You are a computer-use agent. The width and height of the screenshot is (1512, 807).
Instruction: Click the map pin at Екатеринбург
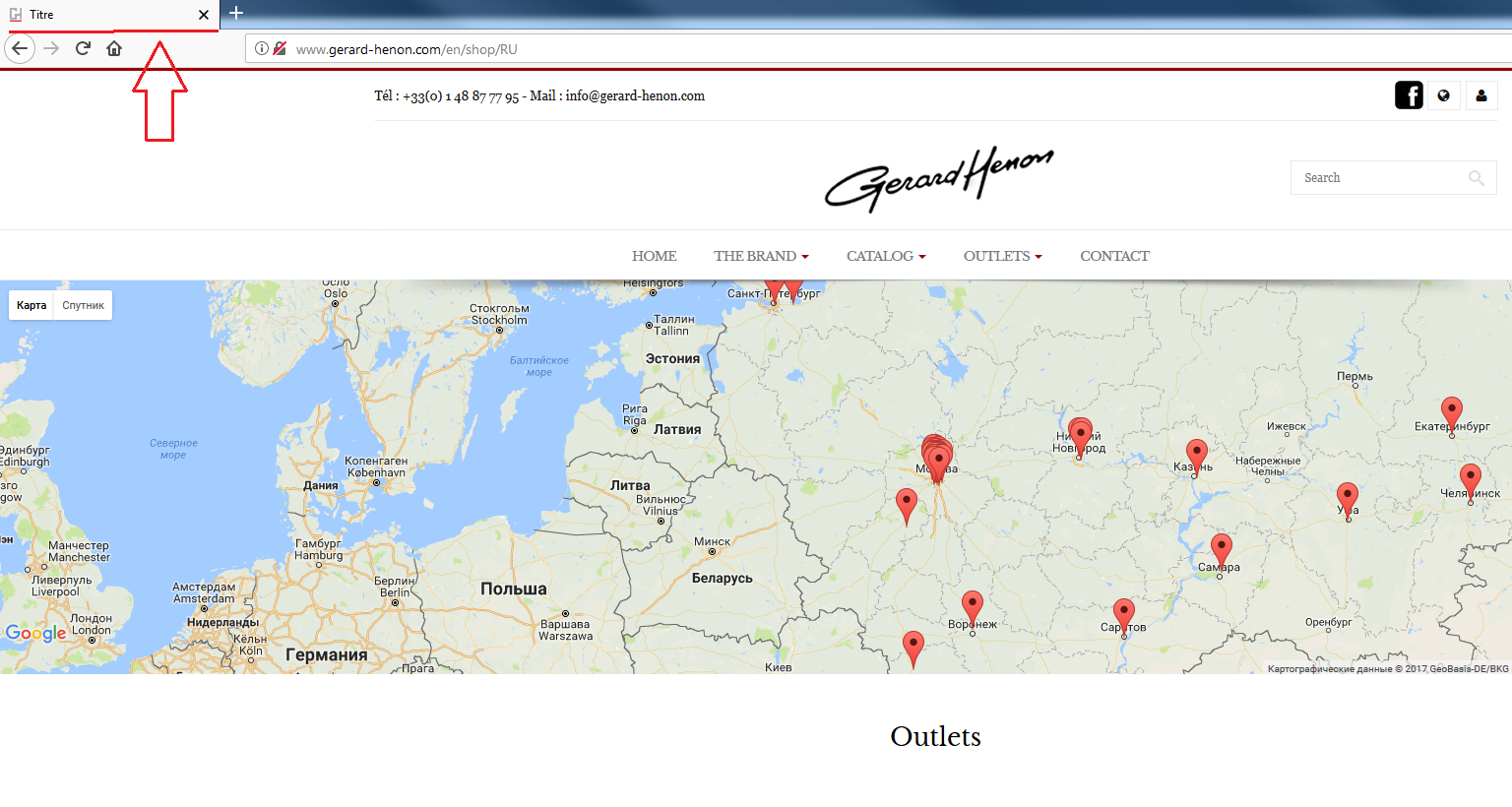pos(1452,414)
